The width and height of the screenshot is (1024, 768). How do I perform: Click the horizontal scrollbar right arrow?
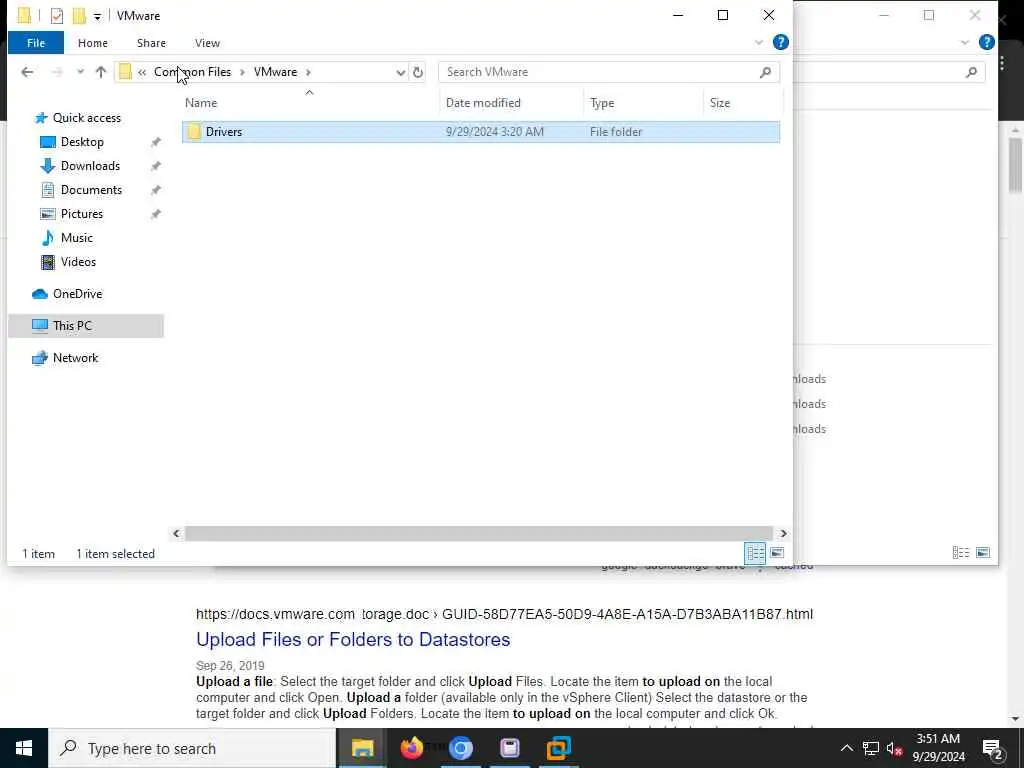(783, 534)
